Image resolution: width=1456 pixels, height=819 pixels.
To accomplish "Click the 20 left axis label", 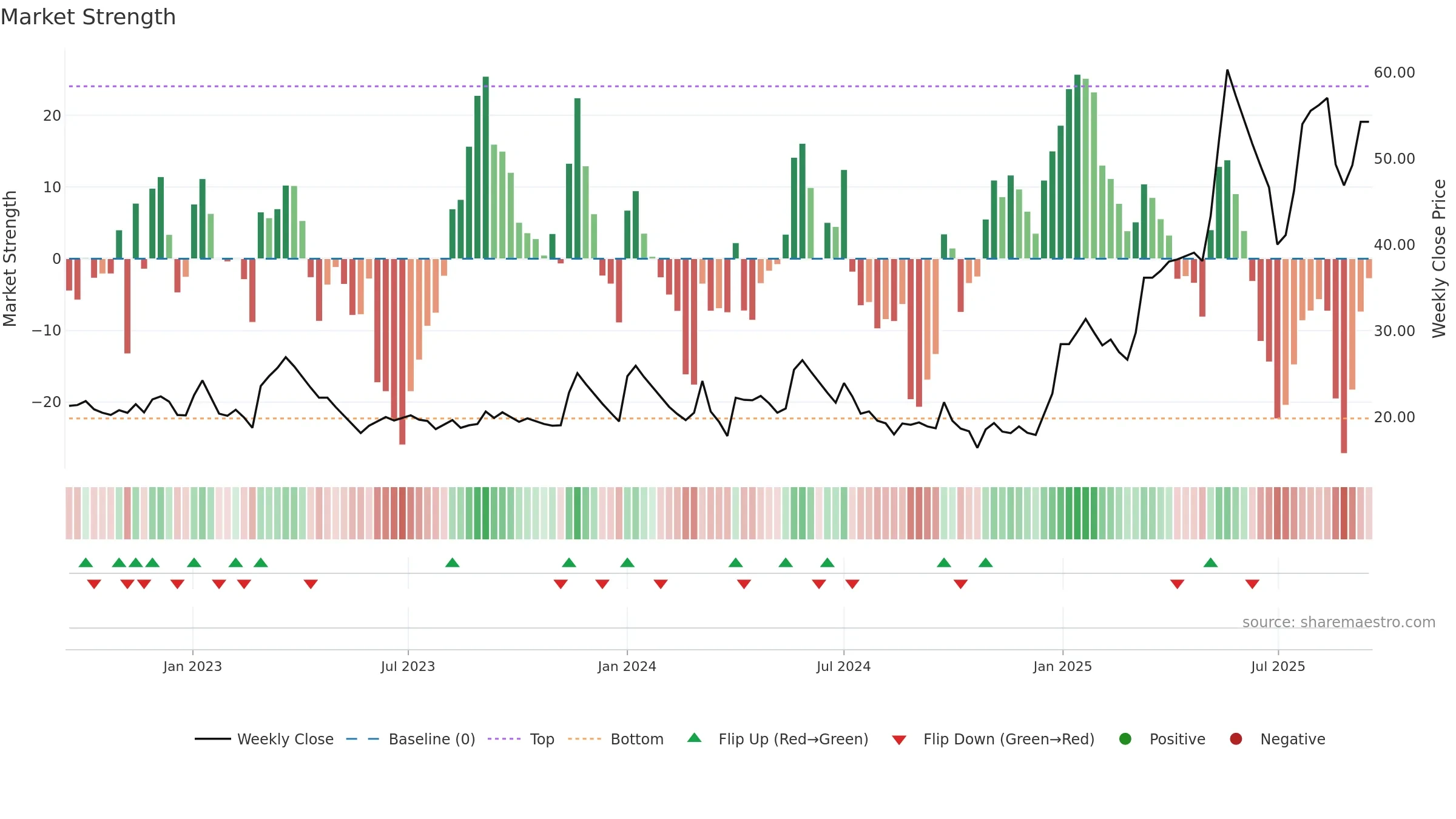I will (x=52, y=115).
